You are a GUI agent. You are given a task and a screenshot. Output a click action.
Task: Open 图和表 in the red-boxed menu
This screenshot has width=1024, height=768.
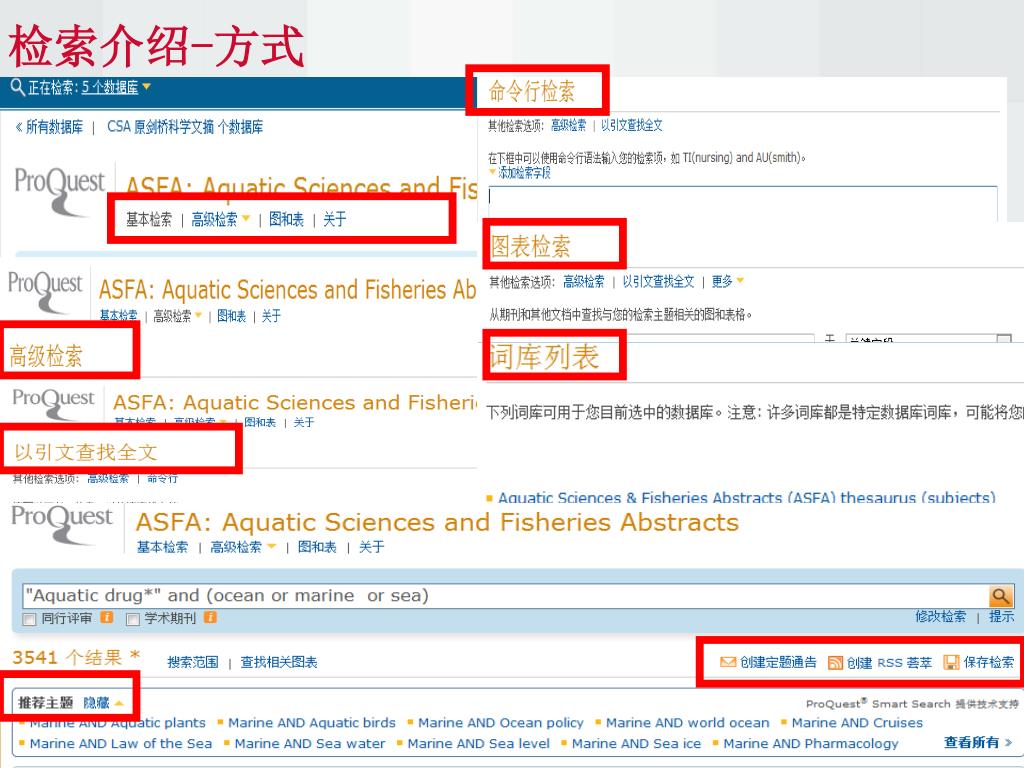tap(286, 219)
